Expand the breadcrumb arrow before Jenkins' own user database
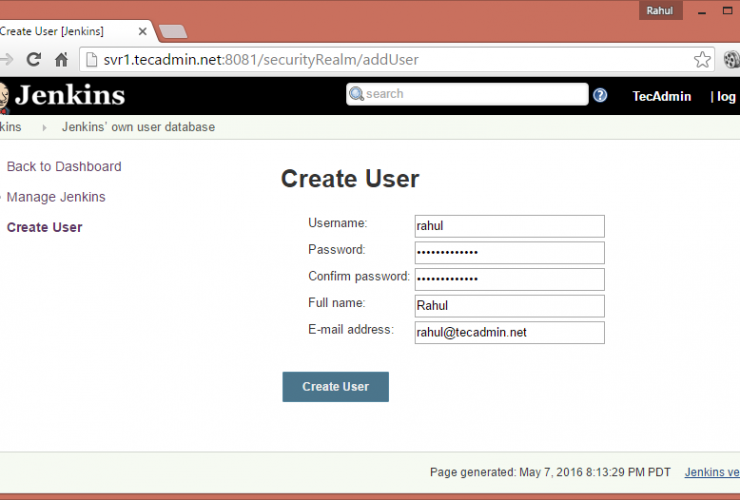740x500 pixels. tap(45, 128)
